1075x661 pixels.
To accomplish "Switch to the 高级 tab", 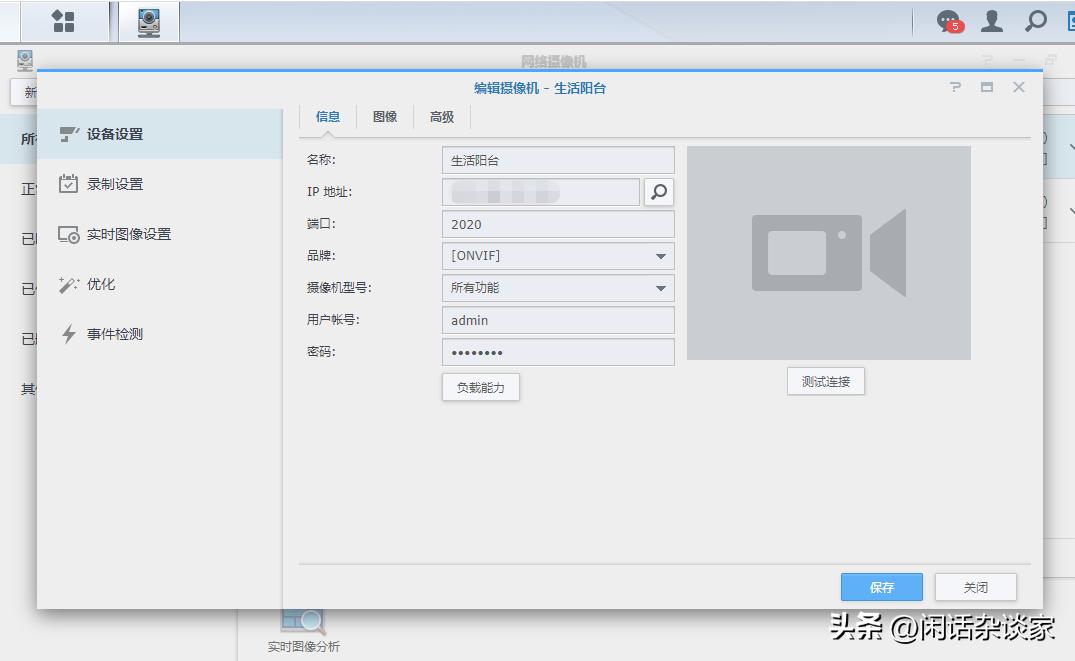I will click(441, 116).
